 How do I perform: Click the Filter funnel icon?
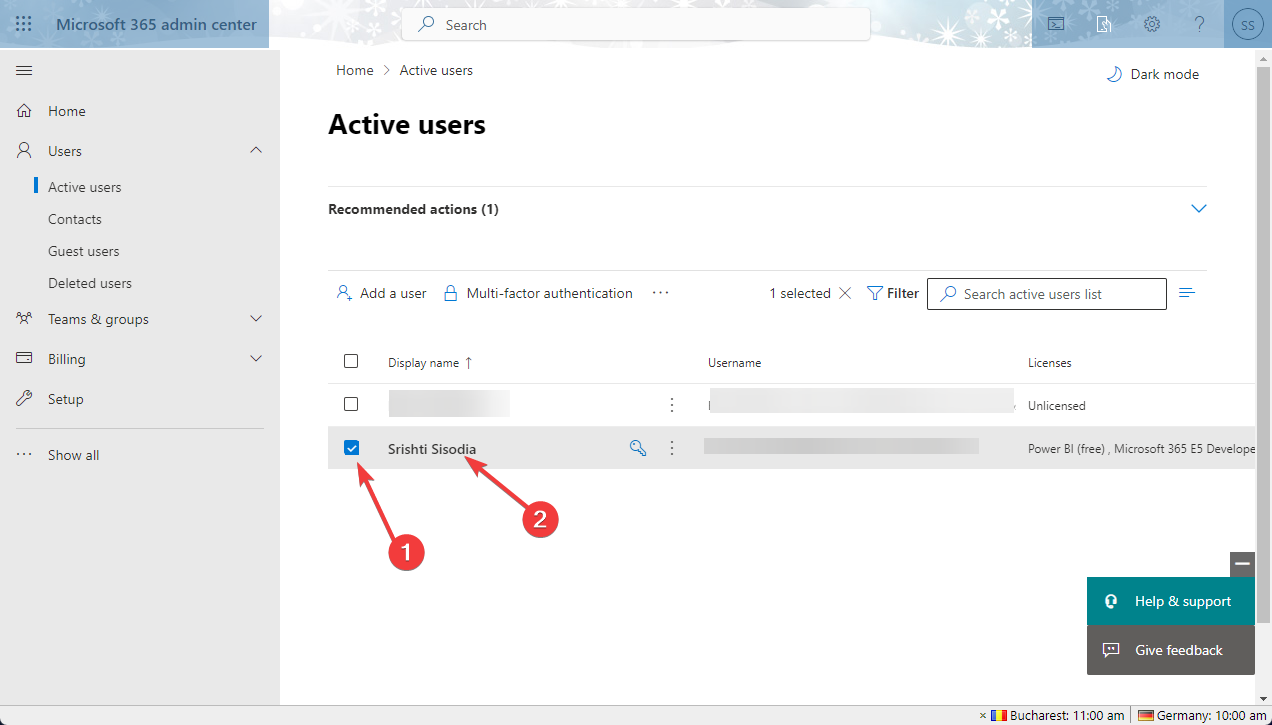point(874,293)
